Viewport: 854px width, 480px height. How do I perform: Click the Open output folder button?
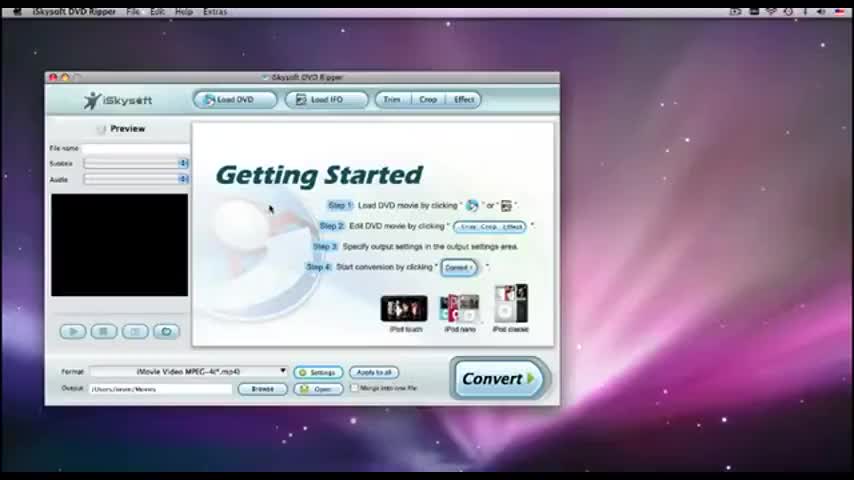[318, 389]
